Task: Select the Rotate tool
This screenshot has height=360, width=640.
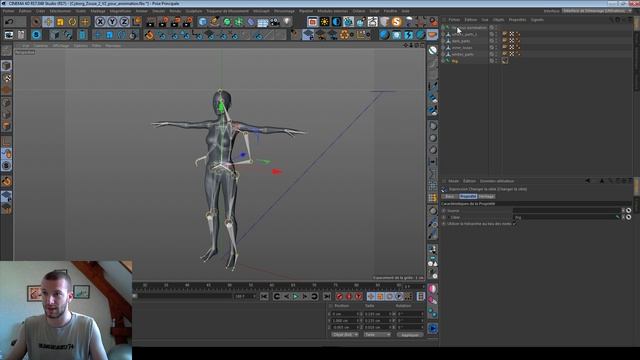Action: pos(73,22)
